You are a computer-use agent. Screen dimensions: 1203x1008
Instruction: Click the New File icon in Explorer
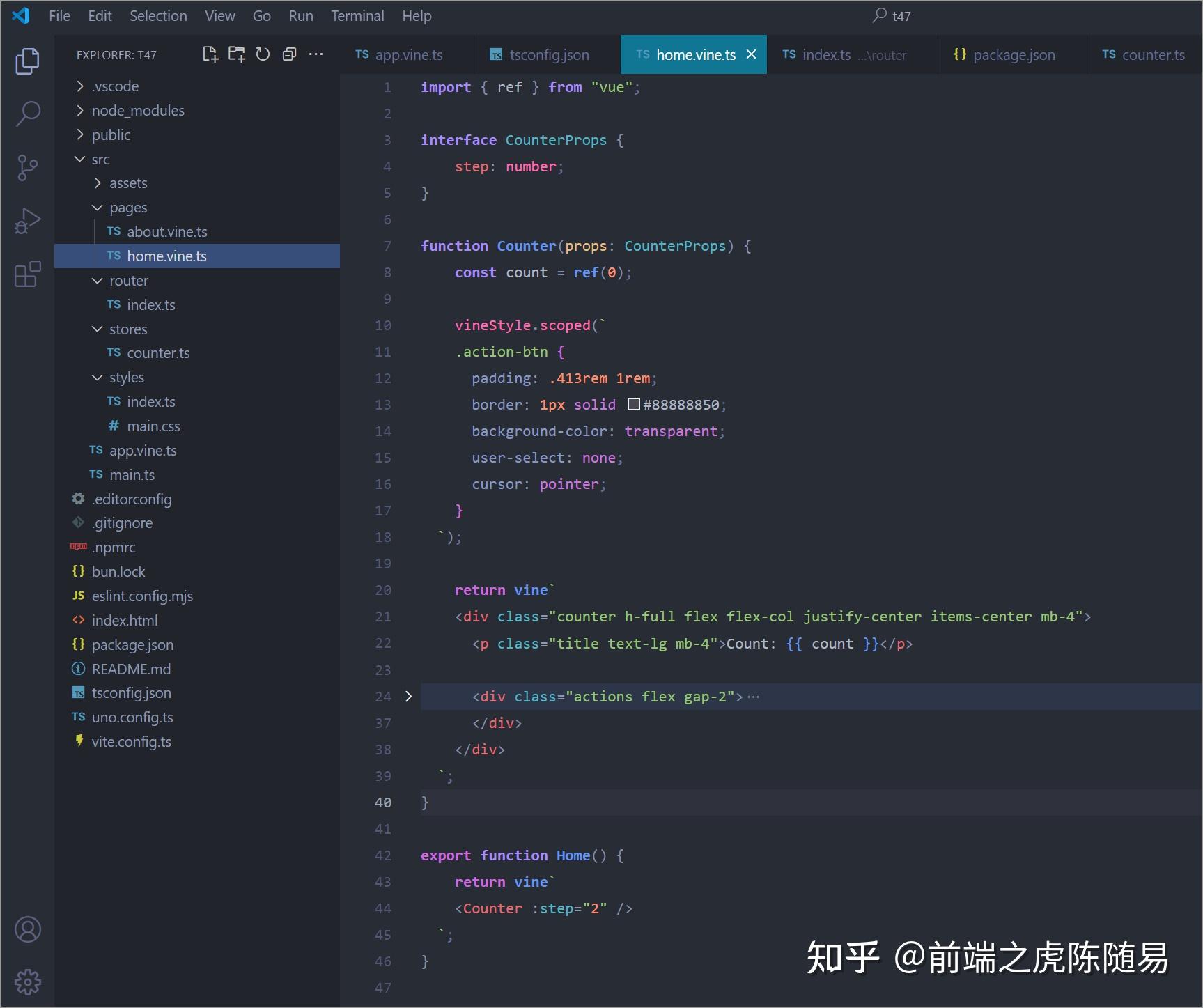[x=210, y=54]
